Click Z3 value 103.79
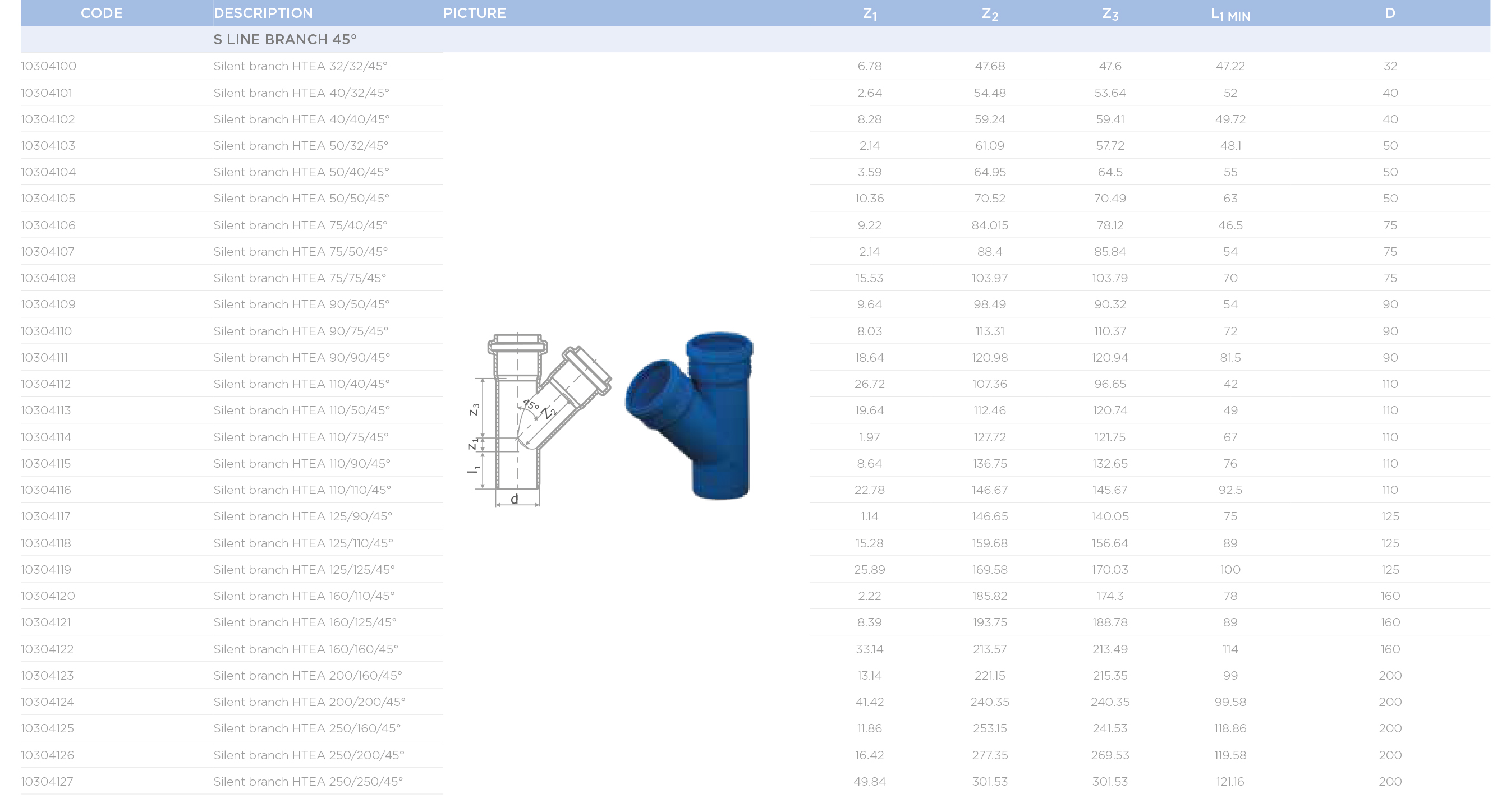Image resolution: width=1511 pixels, height=812 pixels. (1110, 278)
